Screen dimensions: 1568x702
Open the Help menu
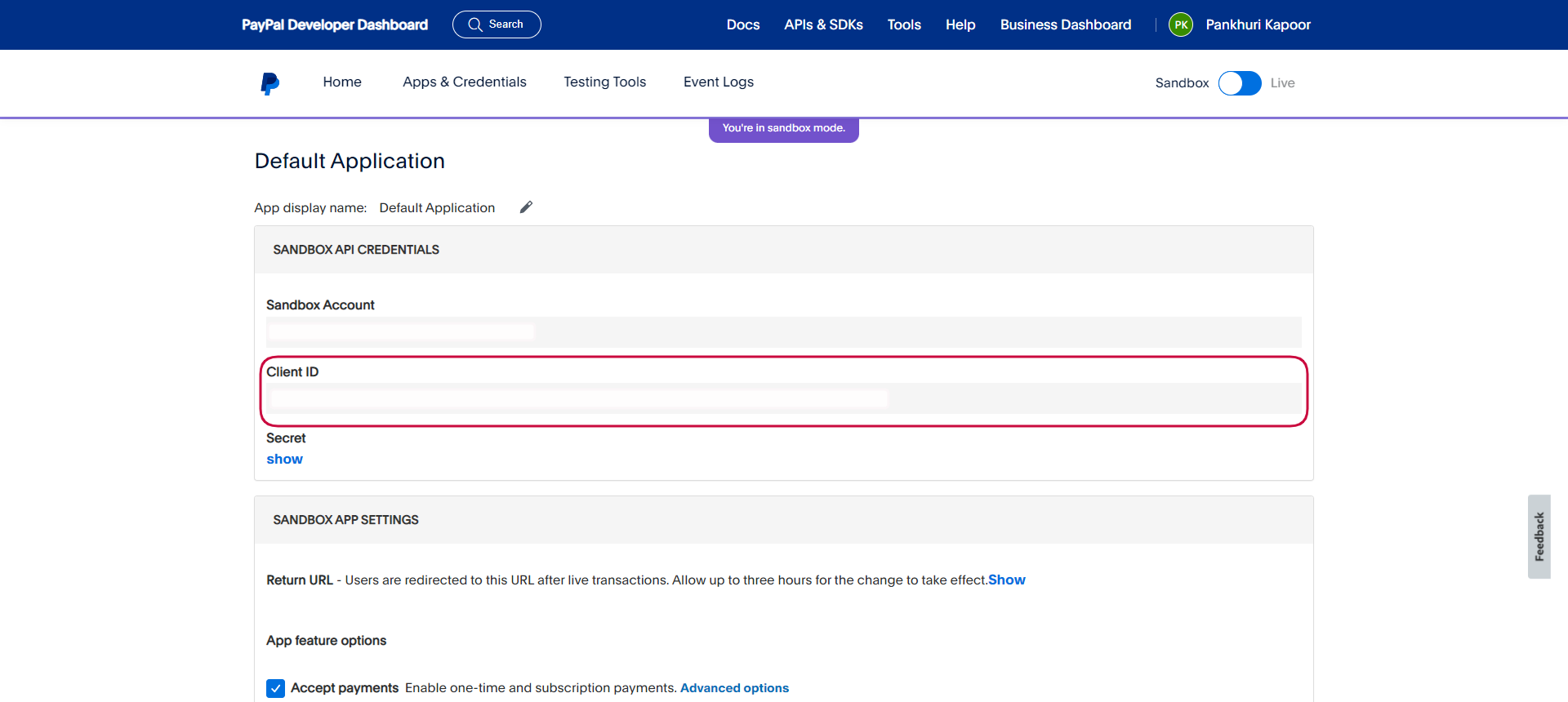click(x=960, y=24)
